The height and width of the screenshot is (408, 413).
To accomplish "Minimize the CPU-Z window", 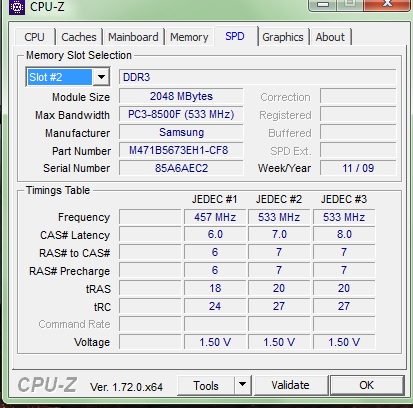I will point(323,4).
